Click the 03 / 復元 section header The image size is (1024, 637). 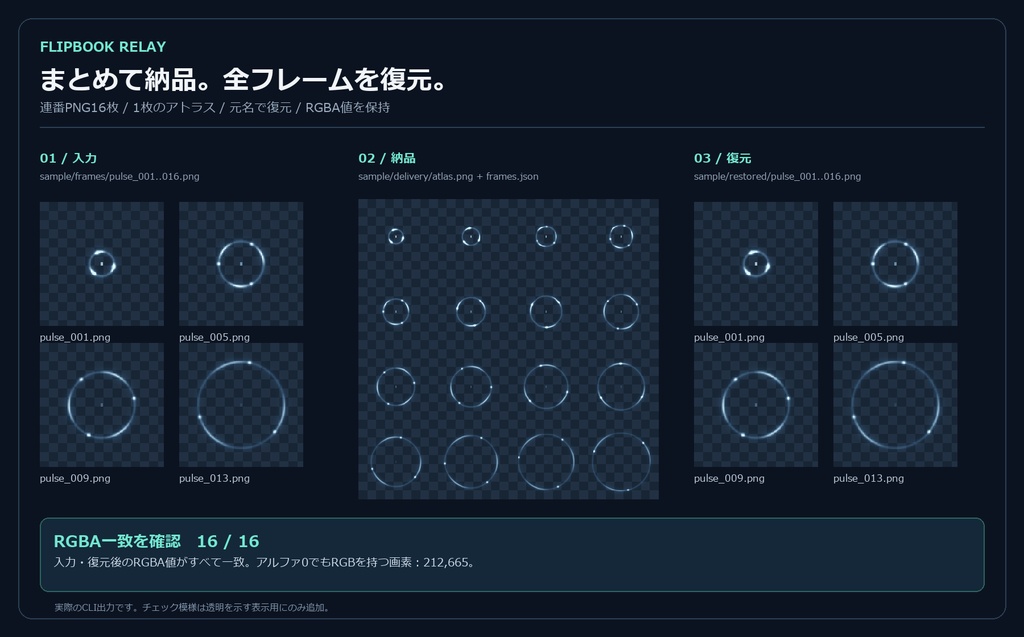(x=722, y=158)
